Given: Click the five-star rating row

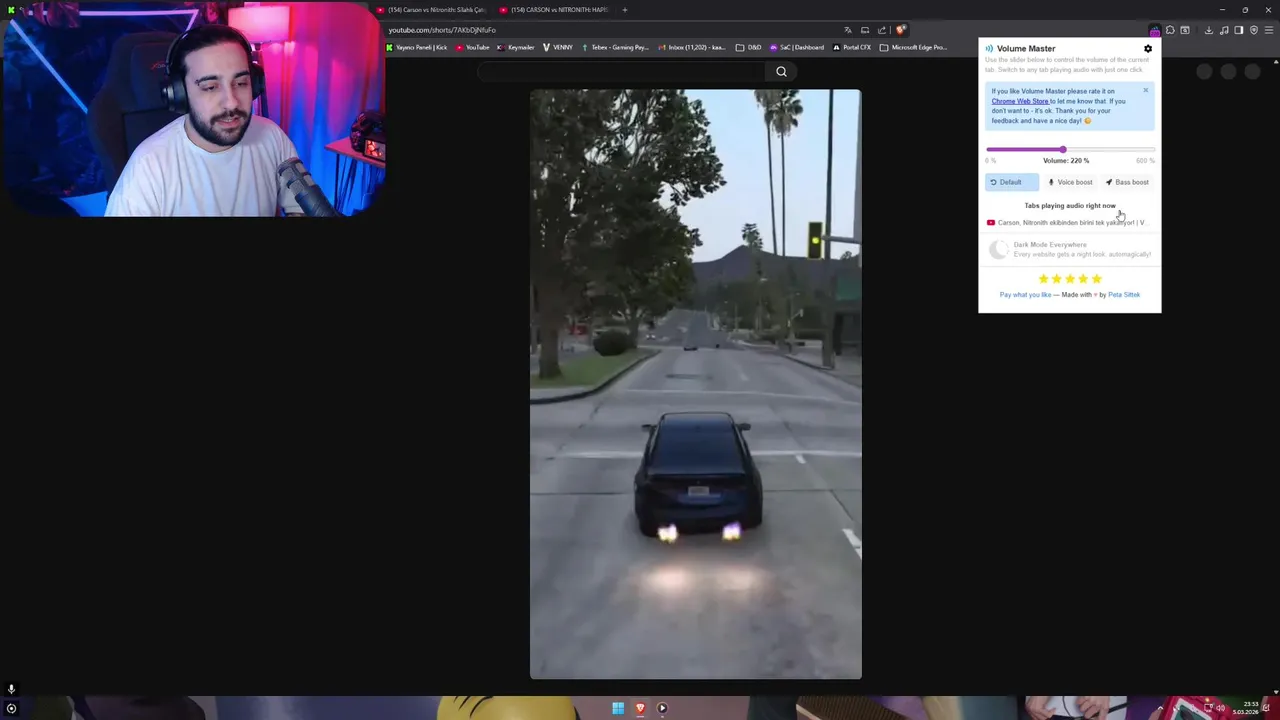Looking at the screenshot, I should 1070,279.
